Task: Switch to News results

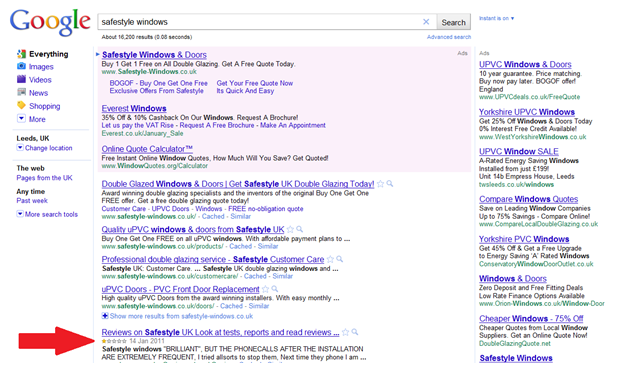Action: click(x=38, y=93)
